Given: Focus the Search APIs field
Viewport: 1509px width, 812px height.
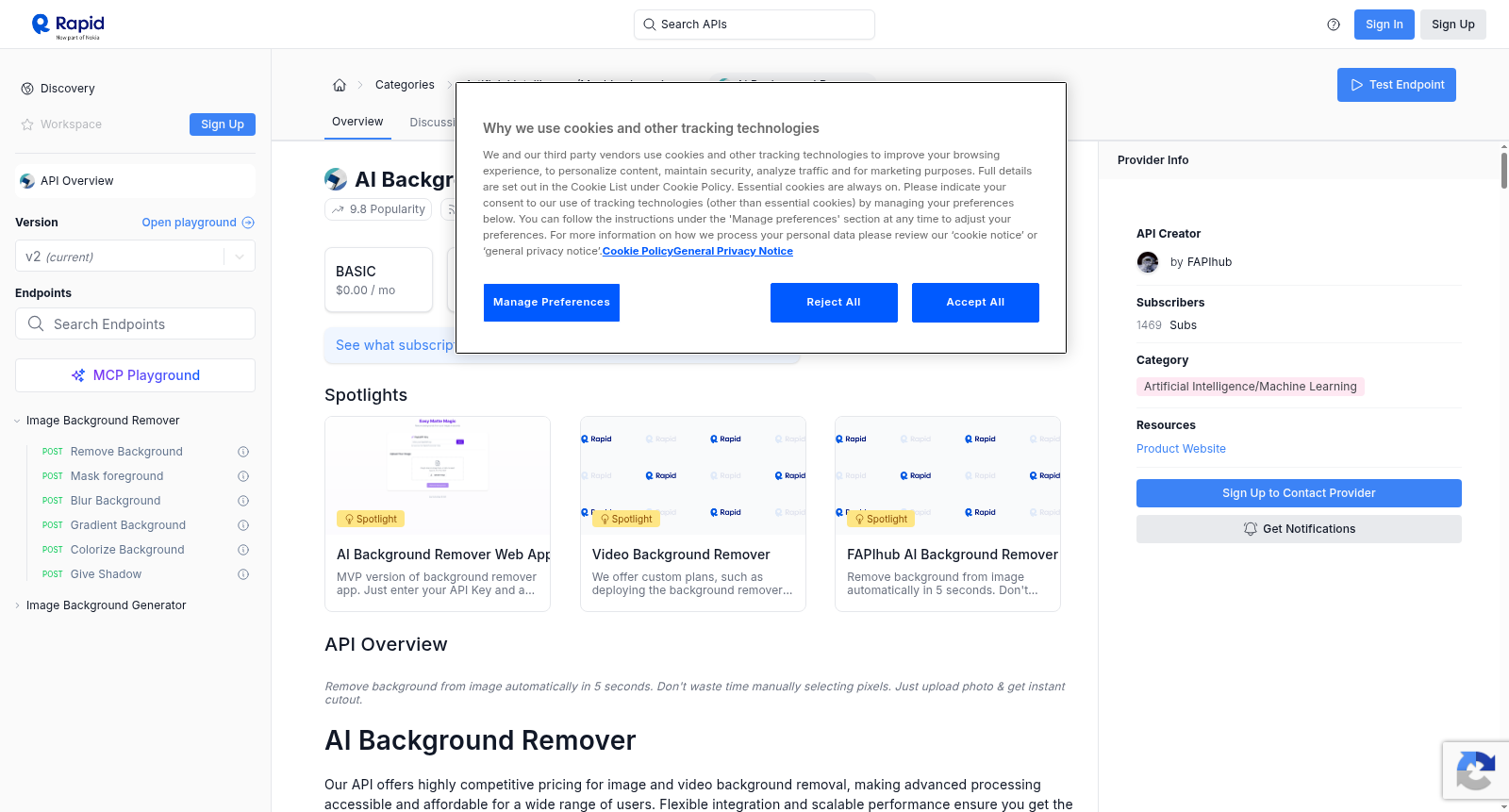Looking at the screenshot, I should coord(754,25).
